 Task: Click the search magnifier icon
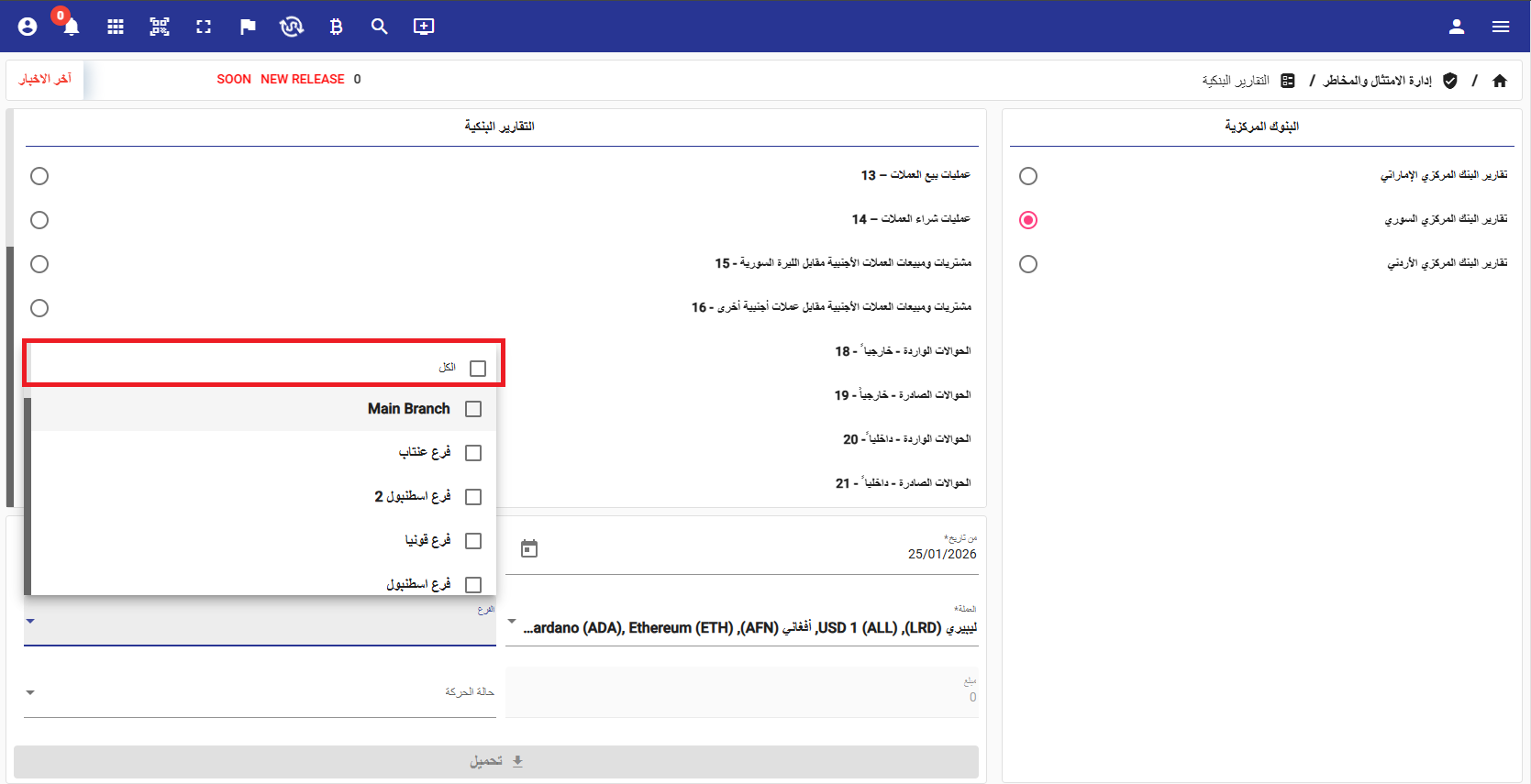point(379,27)
